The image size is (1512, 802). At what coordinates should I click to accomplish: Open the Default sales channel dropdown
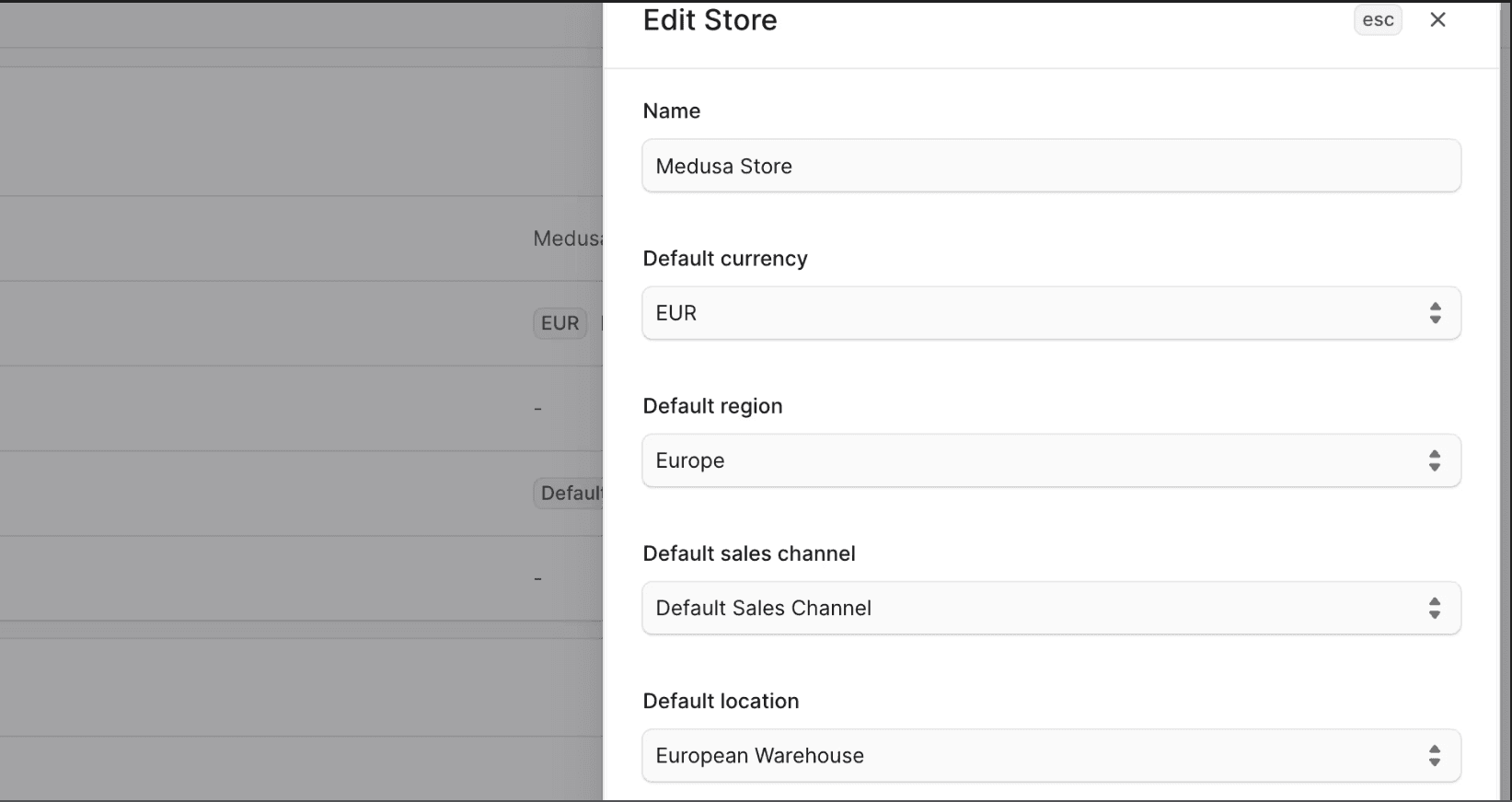pos(1051,608)
